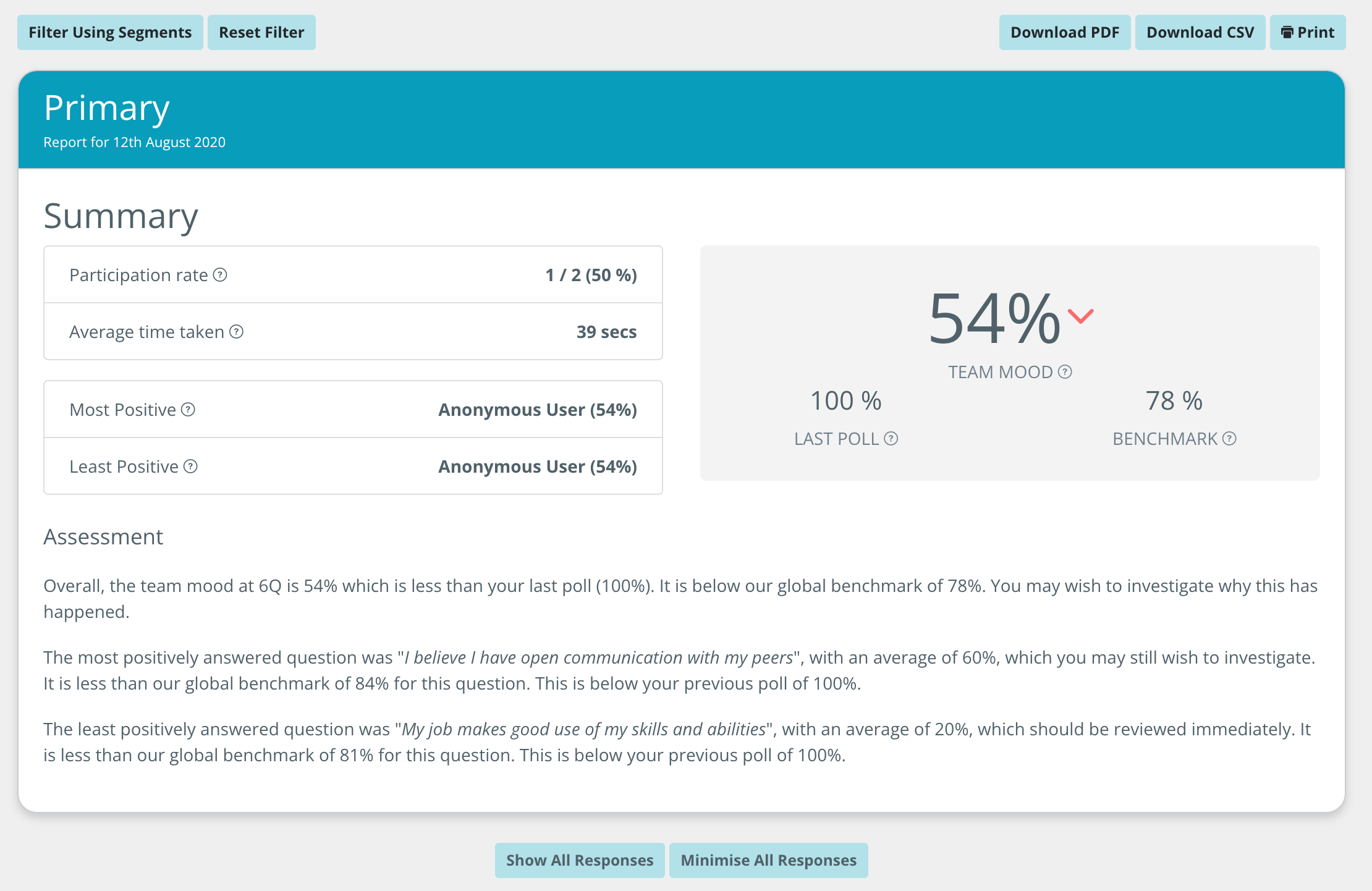This screenshot has height=891, width=1372.
Task: Collapse all with Minimise All Responses
Action: tap(769, 860)
